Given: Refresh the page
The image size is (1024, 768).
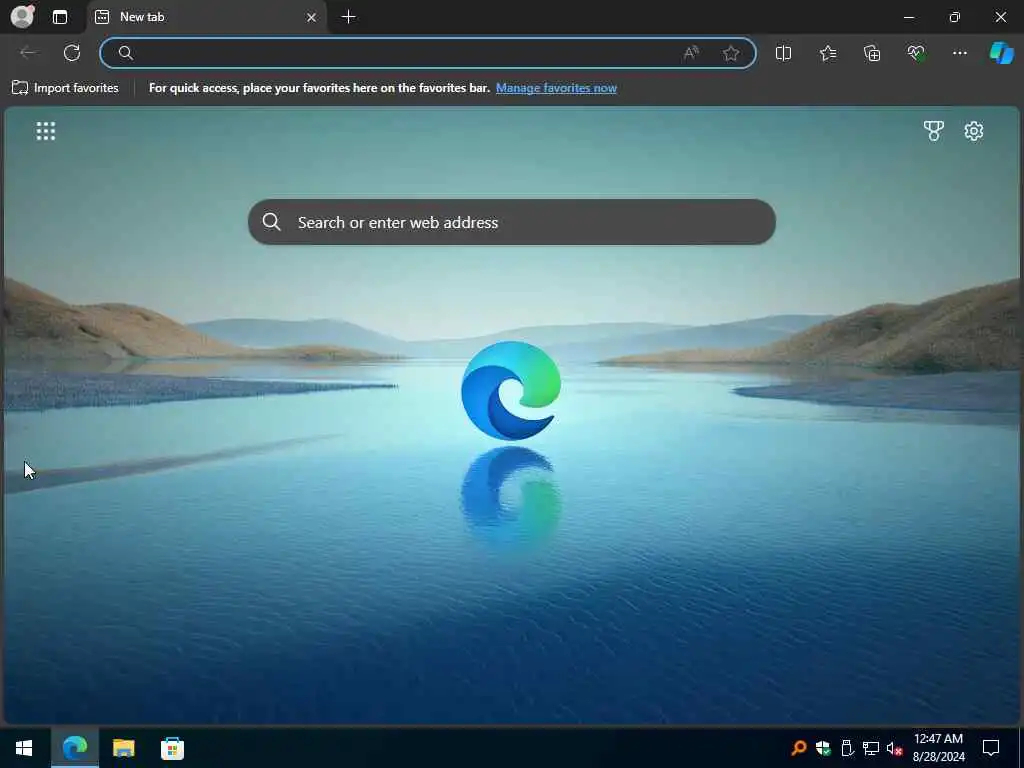Looking at the screenshot, I should pos(72,53).
